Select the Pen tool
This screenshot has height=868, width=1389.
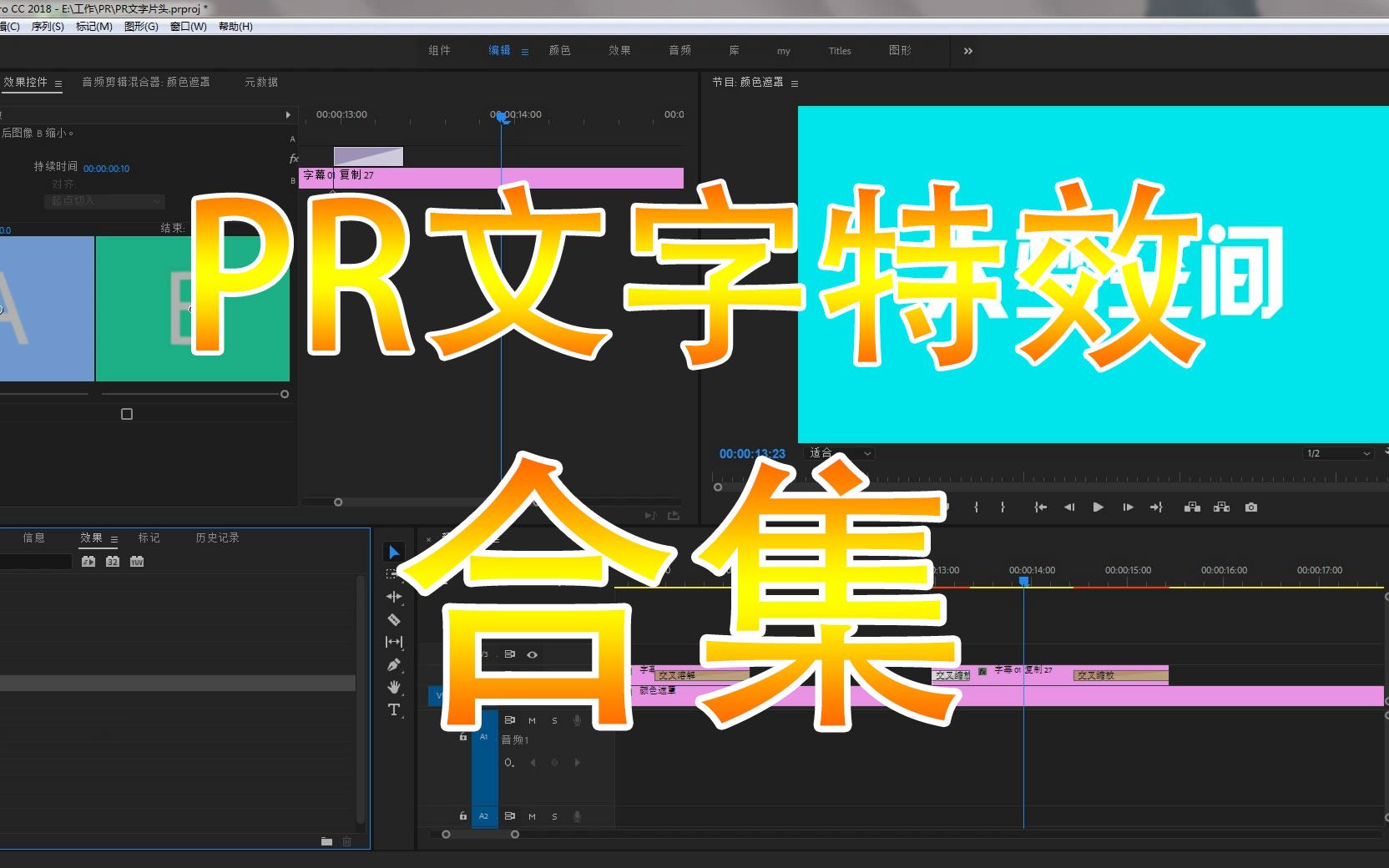pyautogui.click(x=393, y=665)
